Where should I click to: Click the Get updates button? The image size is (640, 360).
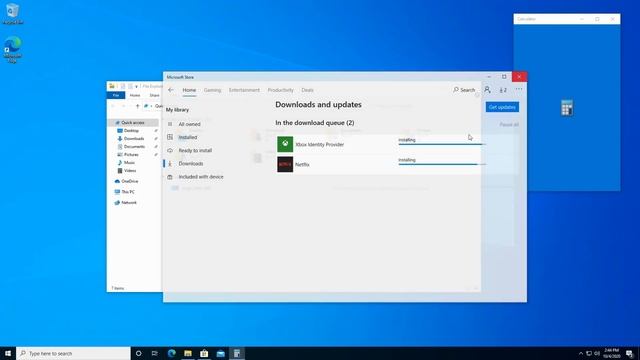(x=502, y=107)
